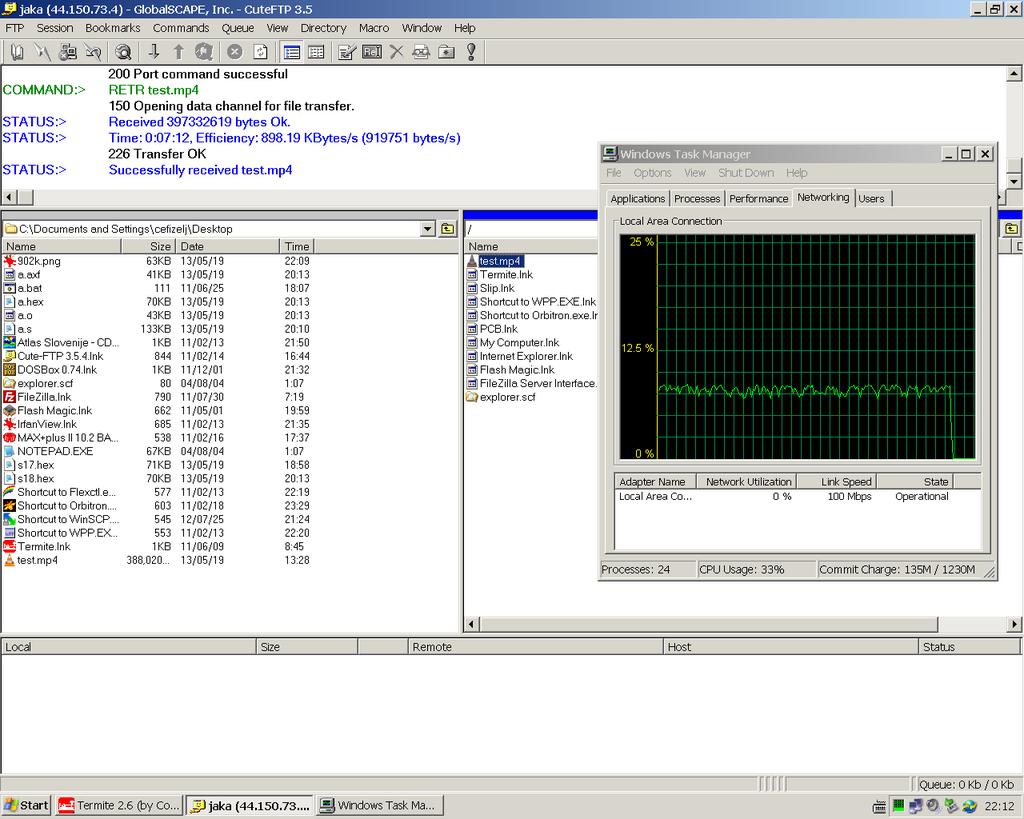Click the Edit file pencil icon
Image resolution: width=1024 pixels, height=819 pixels.
pyautogui.click(x=347, y=52)
